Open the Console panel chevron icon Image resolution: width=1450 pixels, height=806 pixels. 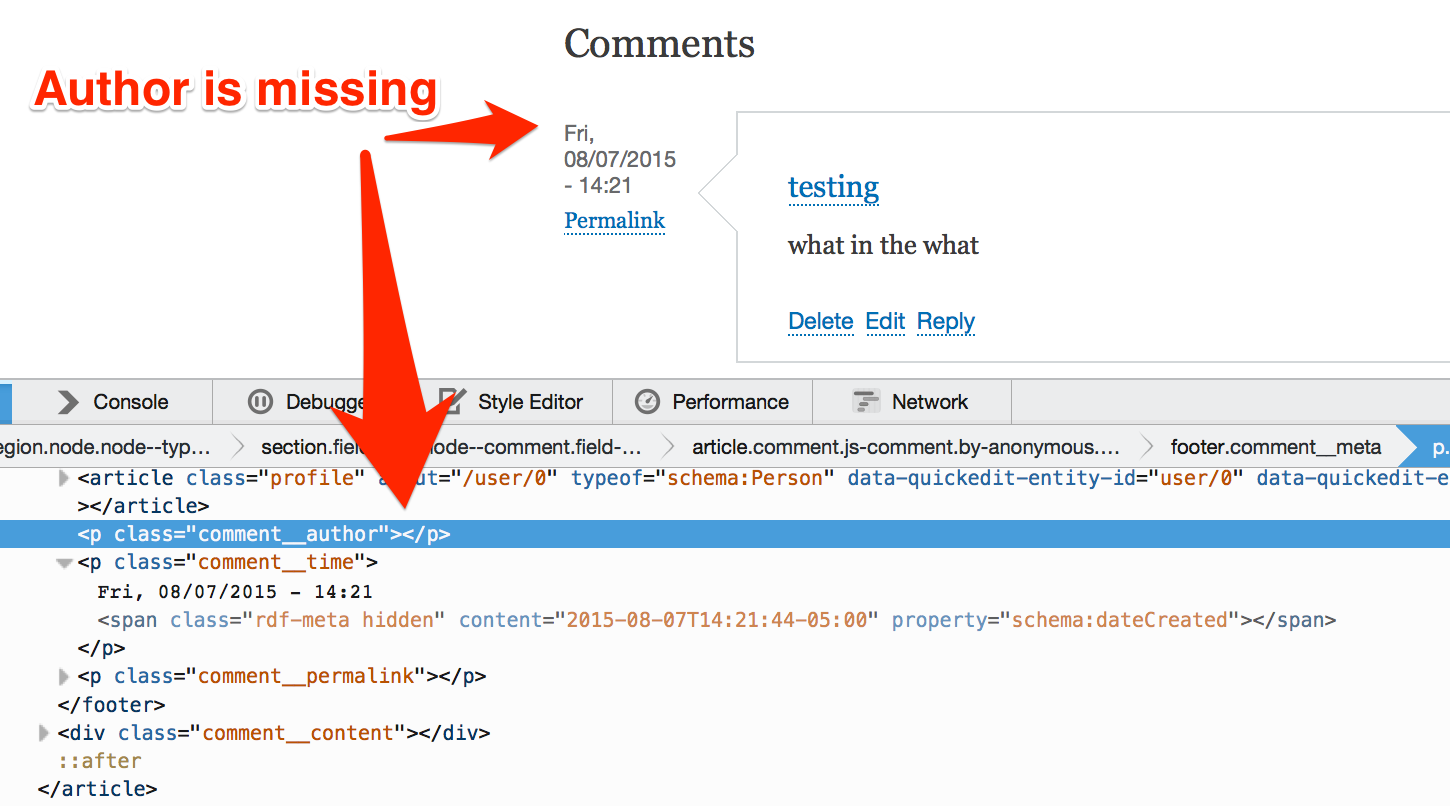pos(68,401)
